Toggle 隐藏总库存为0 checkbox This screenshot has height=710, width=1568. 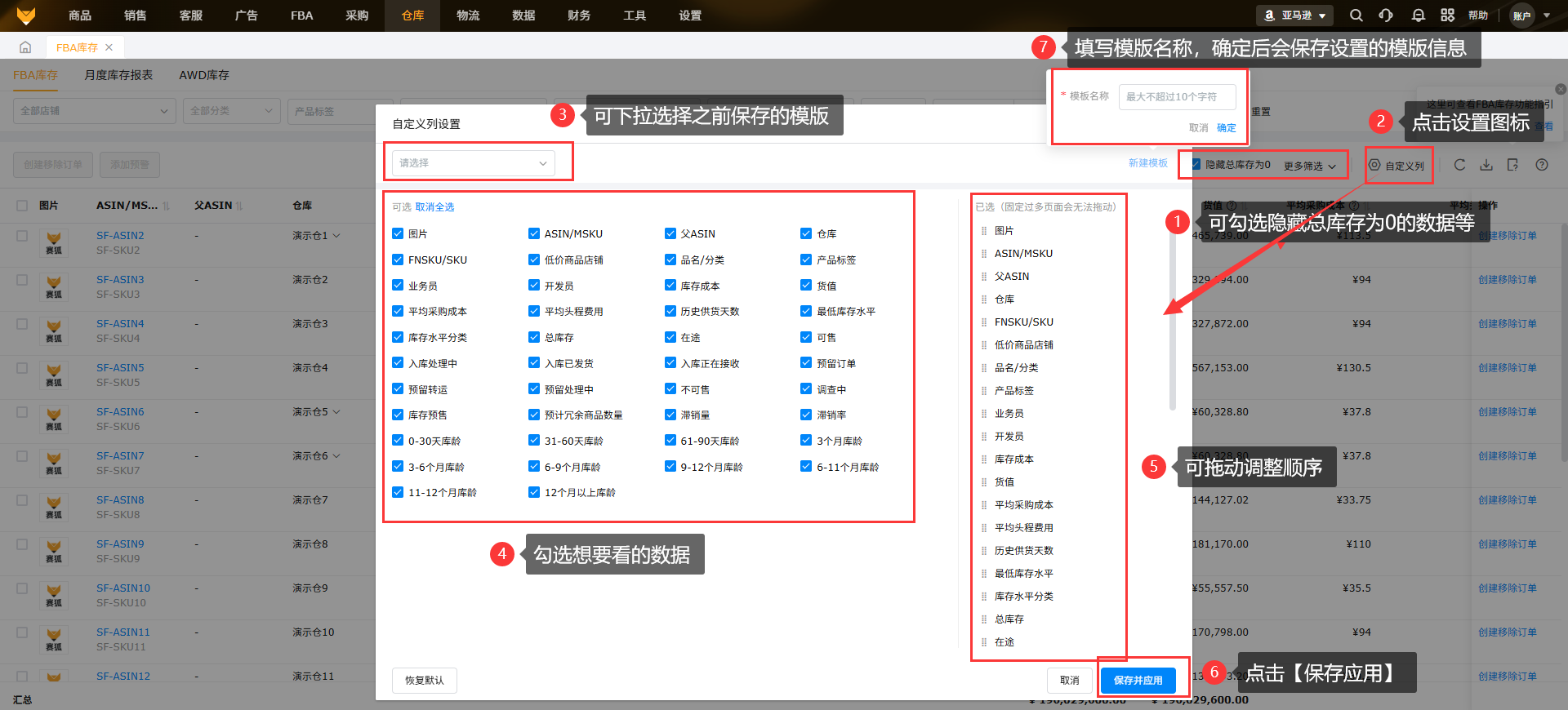click(1196, 165)
